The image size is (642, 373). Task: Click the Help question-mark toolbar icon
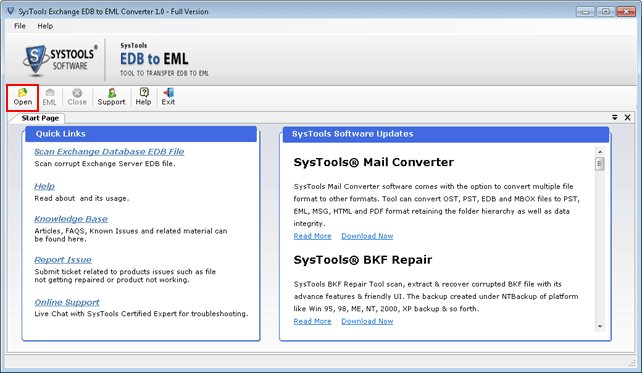[x=143, y=97]
